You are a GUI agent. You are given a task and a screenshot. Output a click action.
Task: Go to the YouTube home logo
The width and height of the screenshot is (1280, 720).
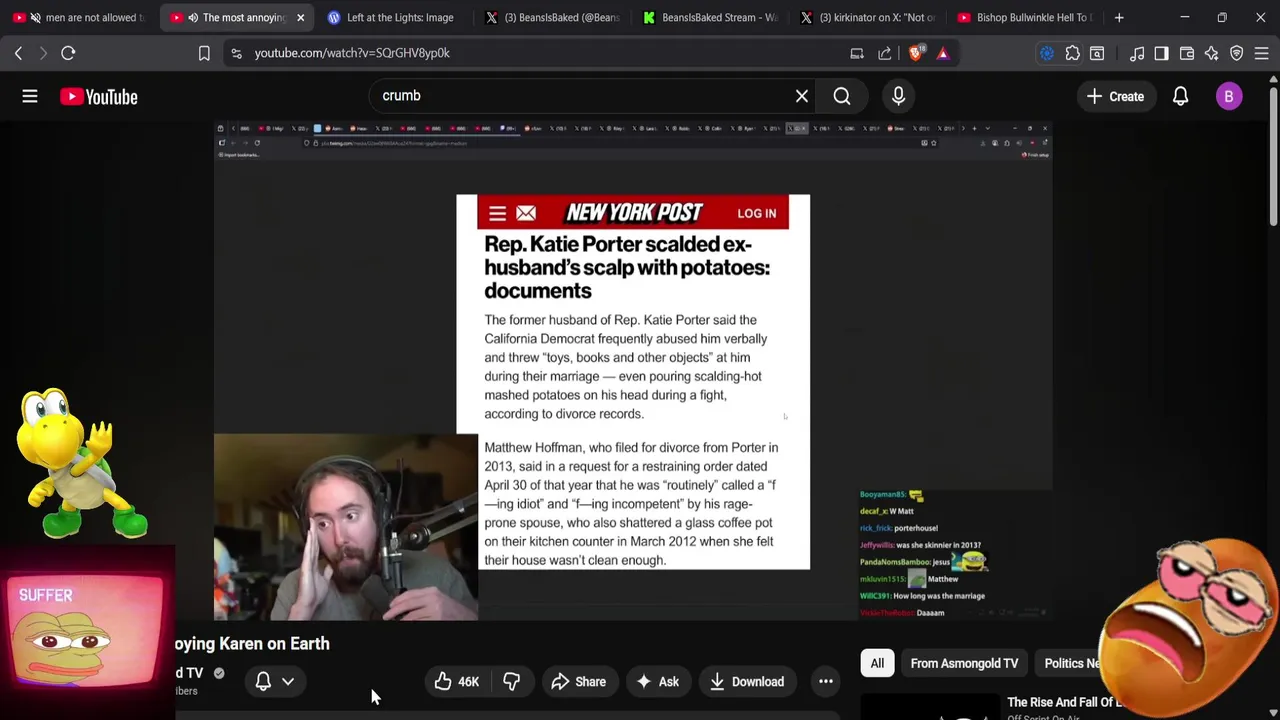point(98,97)
